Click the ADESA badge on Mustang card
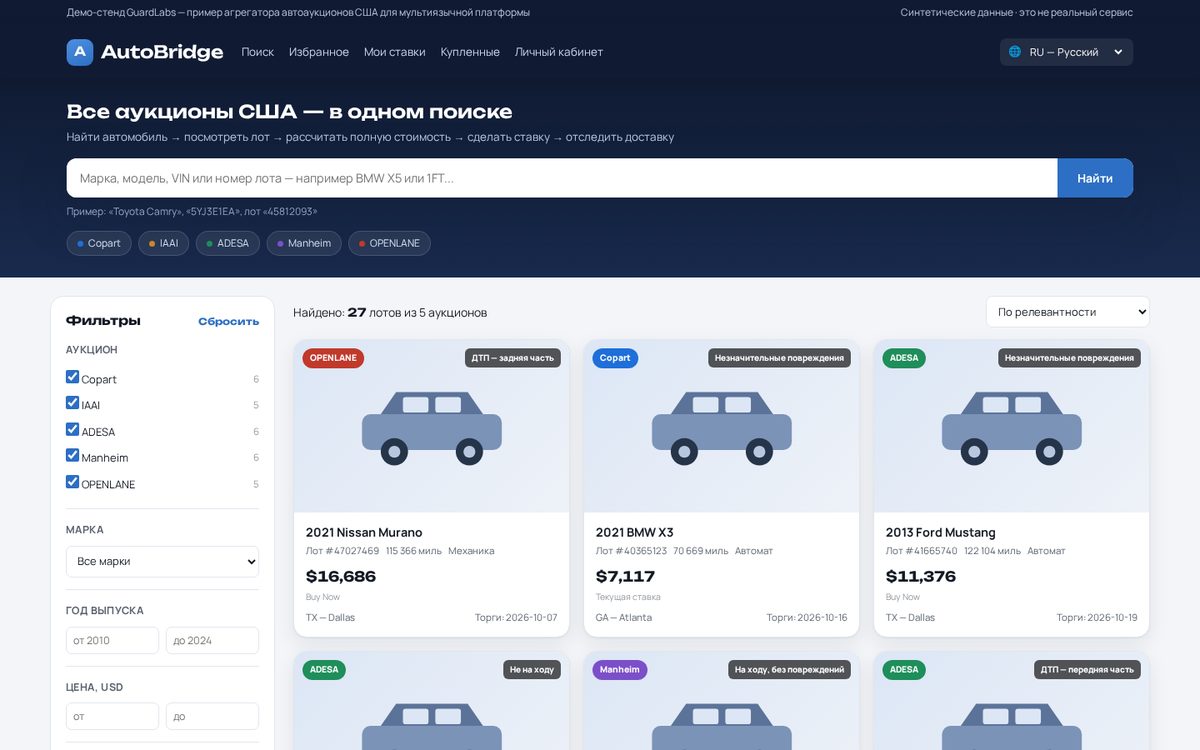Viewport: 1200px width, 750px height. [x=904, y=358]
